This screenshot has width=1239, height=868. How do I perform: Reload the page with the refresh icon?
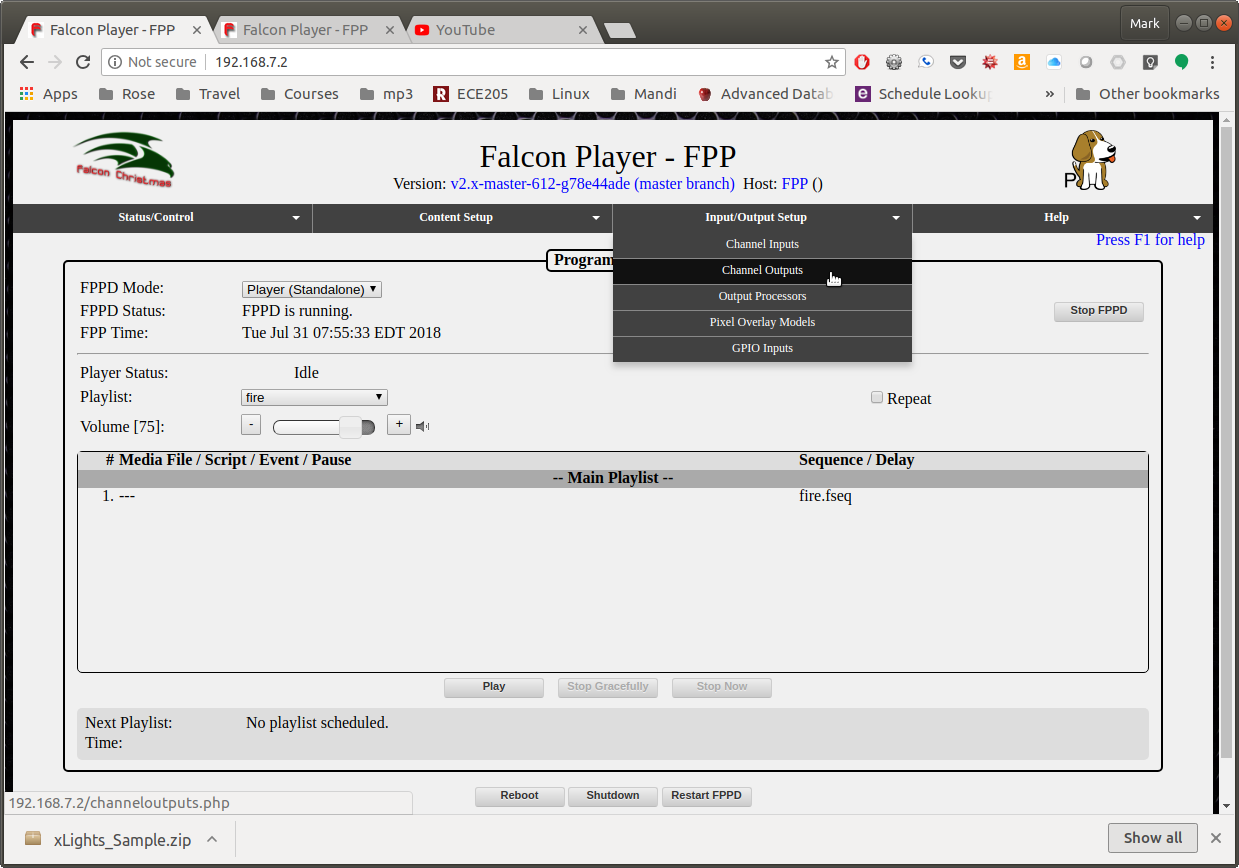[x=82, y=61]
